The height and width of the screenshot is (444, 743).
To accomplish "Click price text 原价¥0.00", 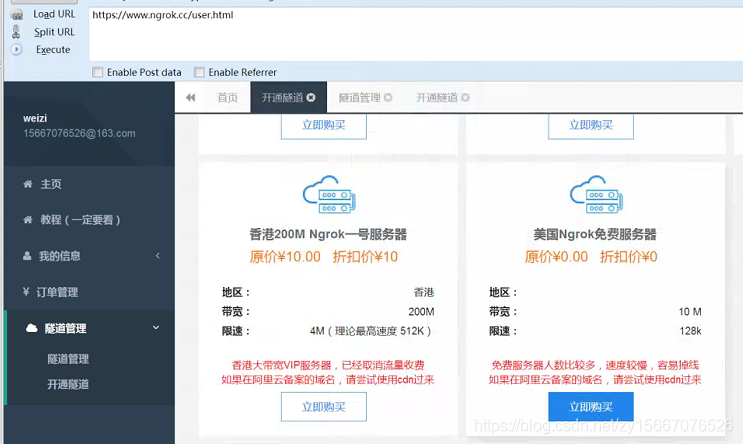I will tap(556, 257).
